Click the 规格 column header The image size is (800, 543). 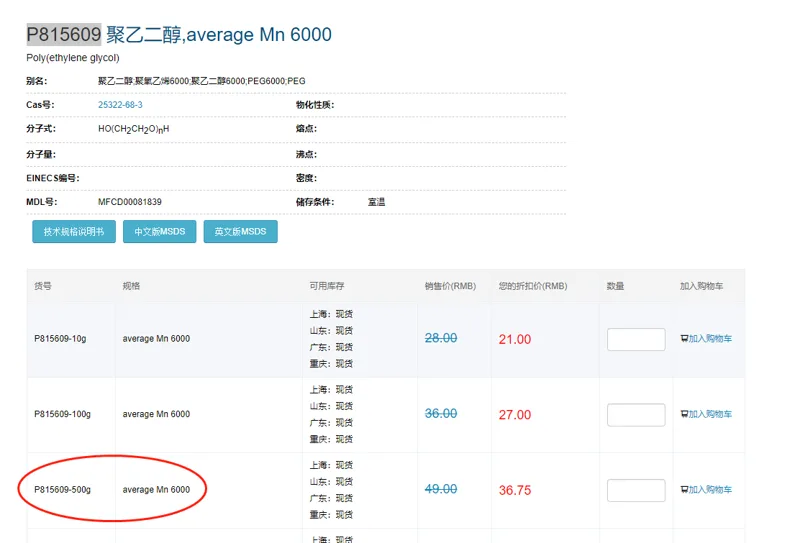[131, 286]
